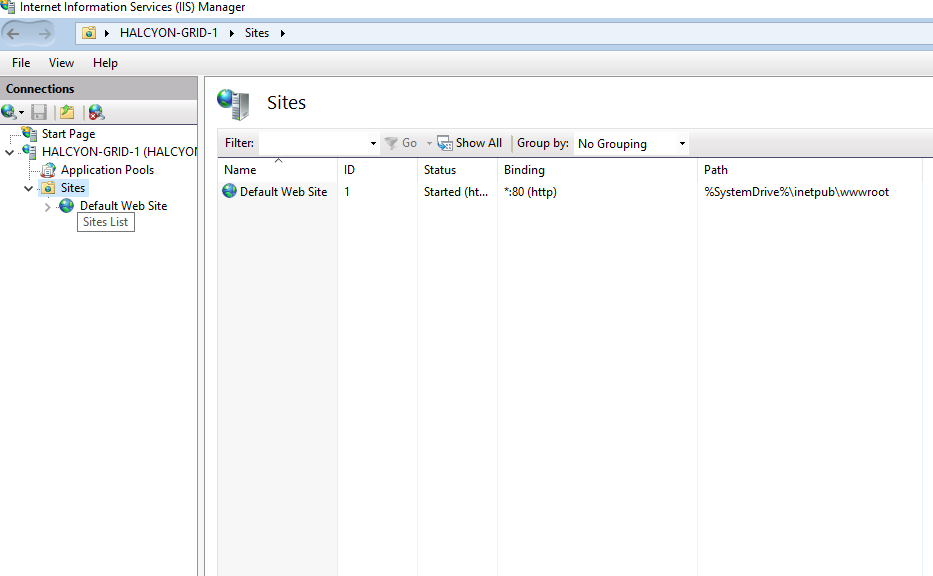Click the HALCYON-GRID-1 server icon in tree
The width and height of the screenshot is (933, 576).
pos(29,151)
